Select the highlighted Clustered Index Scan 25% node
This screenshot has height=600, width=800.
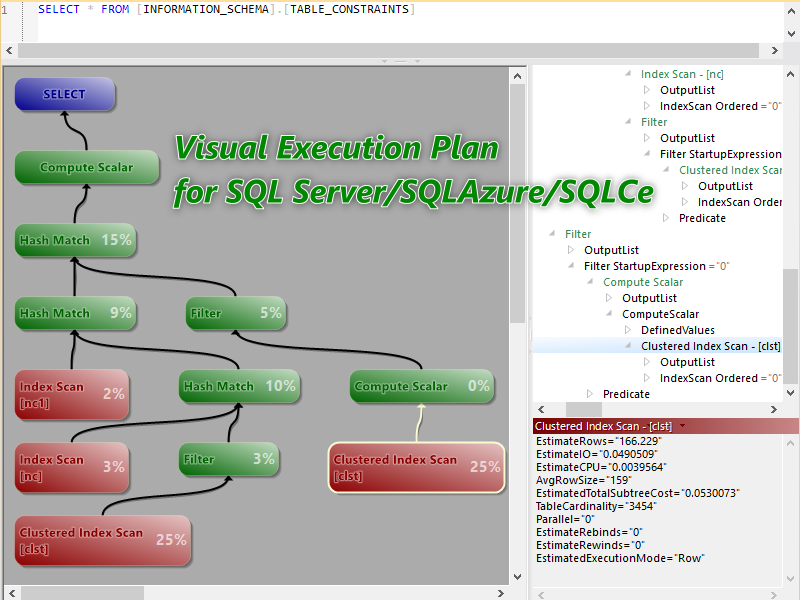click(x=416, y=467)
